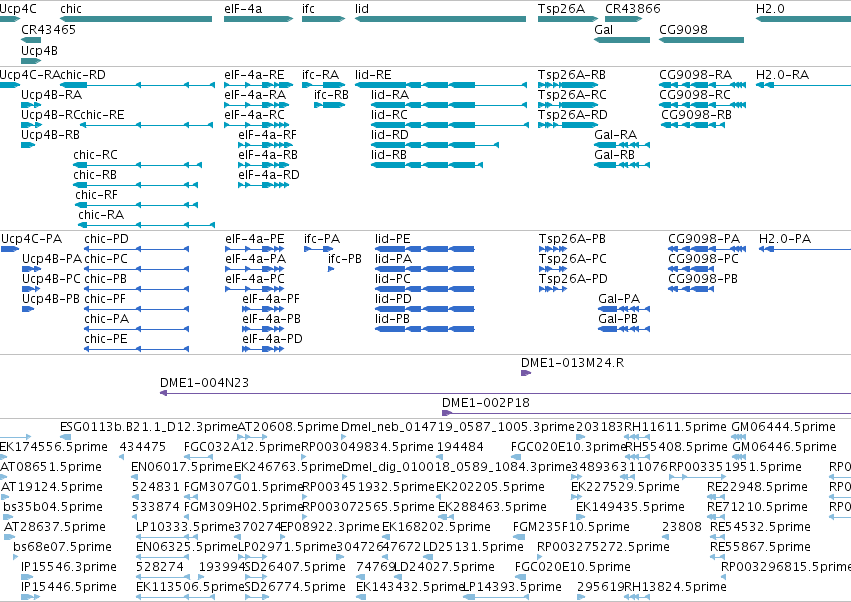Select the Tsp26A gene label
This screenshot has width=851, height=602.
(562, 9)
